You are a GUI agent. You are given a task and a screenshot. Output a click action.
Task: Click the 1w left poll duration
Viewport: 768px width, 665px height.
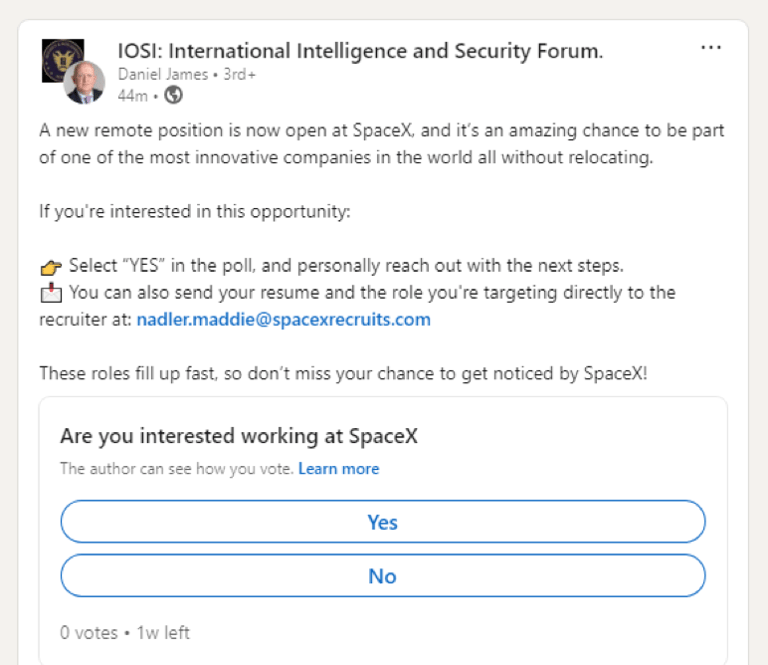[x=163, y=633]
